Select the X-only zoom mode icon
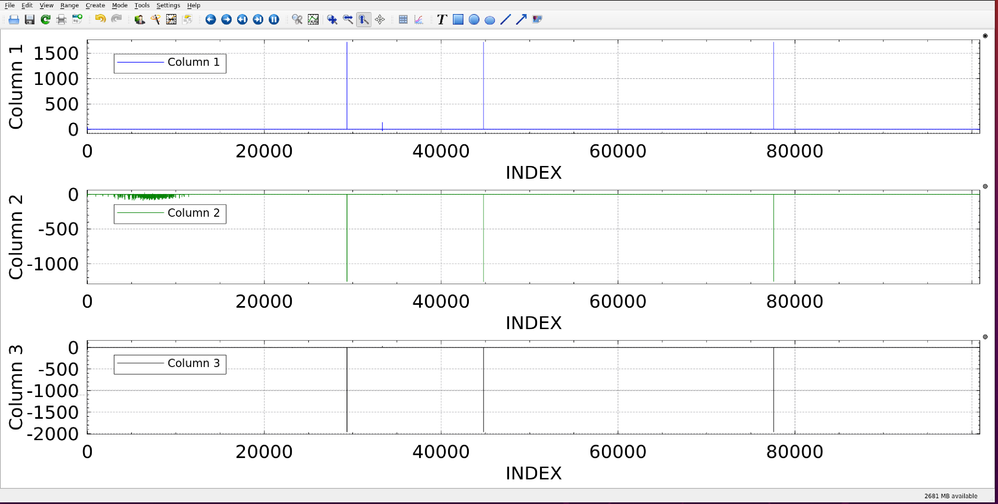 pyautogui.click(x=348, y=20)
